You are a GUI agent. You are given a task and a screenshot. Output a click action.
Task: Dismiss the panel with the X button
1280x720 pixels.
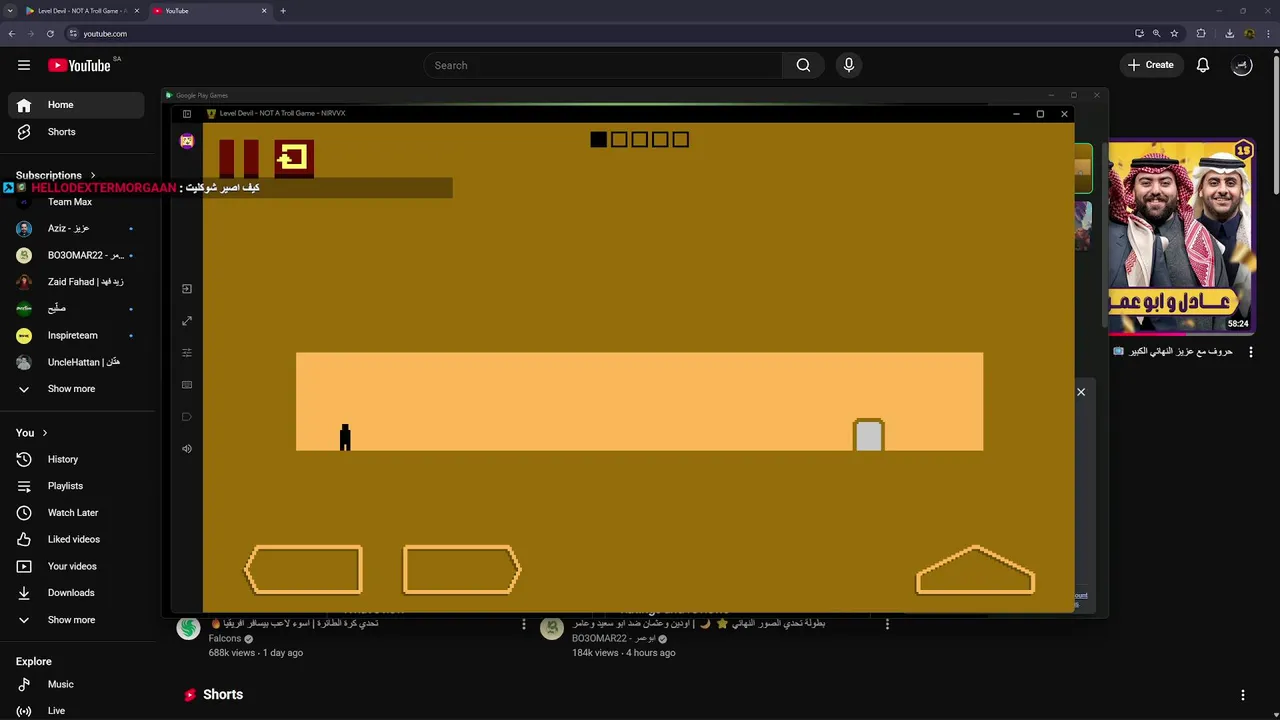(x=1081, y=392)
